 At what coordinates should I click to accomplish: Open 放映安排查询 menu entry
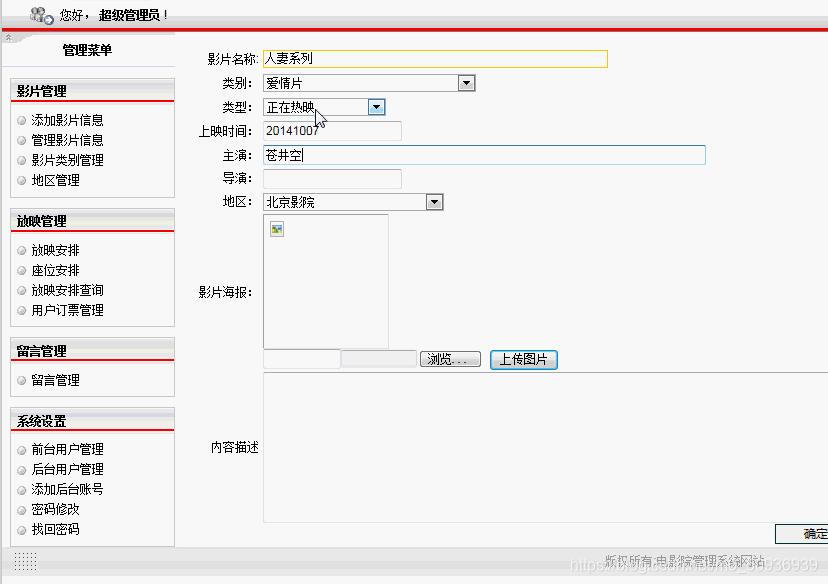[67, 290]
